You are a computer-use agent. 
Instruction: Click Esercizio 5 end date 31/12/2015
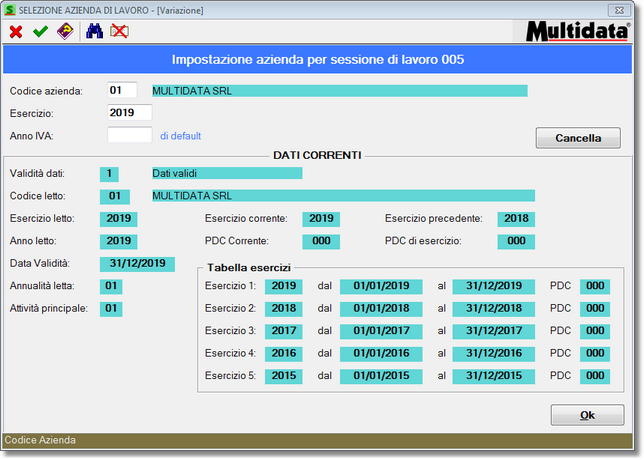pyautogui.click(x=494, y=376)
